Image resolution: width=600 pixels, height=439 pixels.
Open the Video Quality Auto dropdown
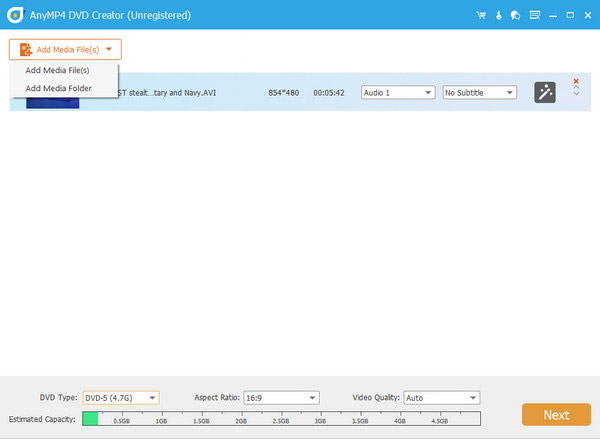442,398
